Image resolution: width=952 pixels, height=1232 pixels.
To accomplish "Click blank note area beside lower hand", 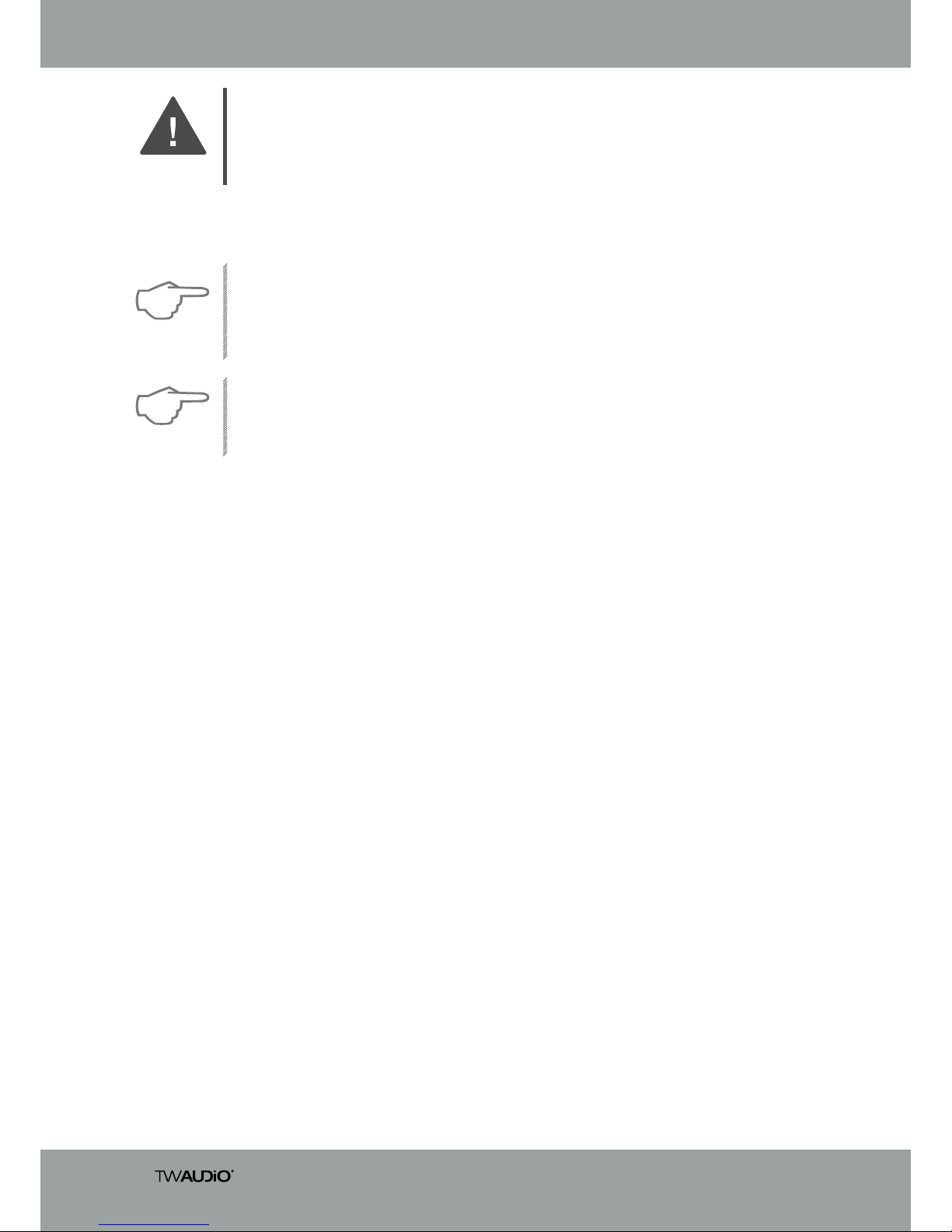I will point(567,417).
